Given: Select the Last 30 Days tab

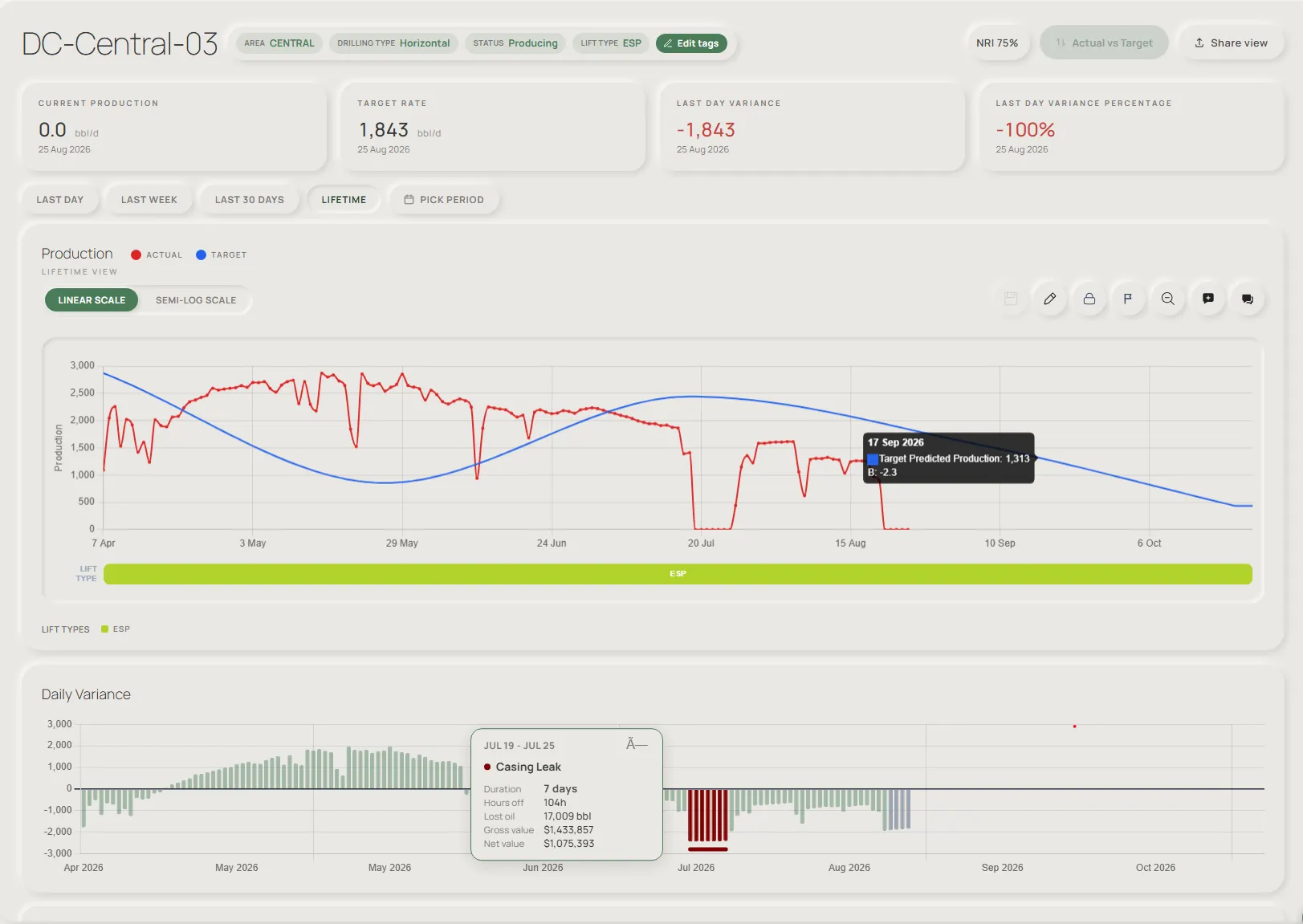Looking at the screenshot, I should point(250,200).
